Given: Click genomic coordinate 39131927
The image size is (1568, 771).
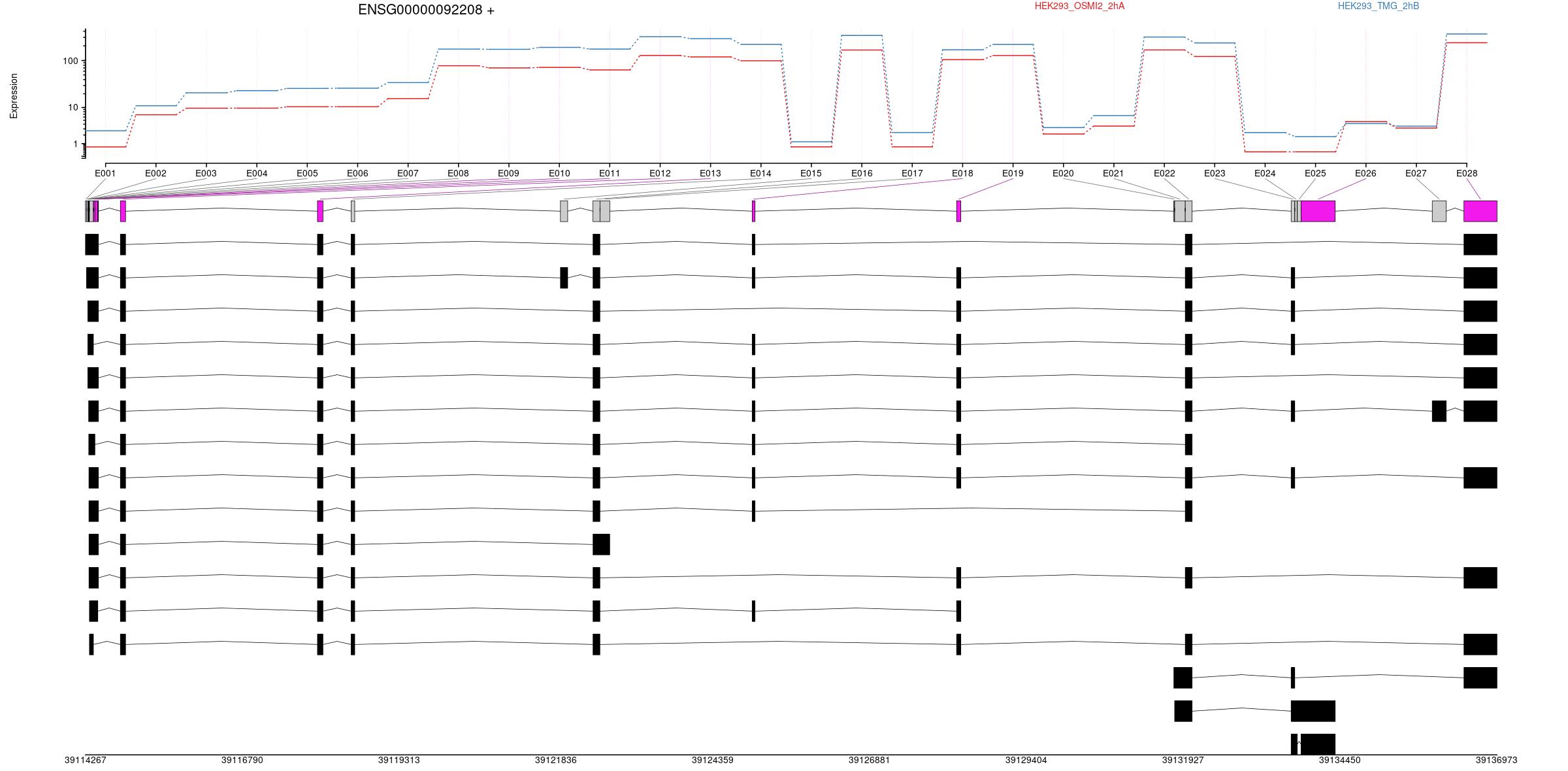Looking at the screenshot, I should pyautogui.click(x=1183, y=760).
